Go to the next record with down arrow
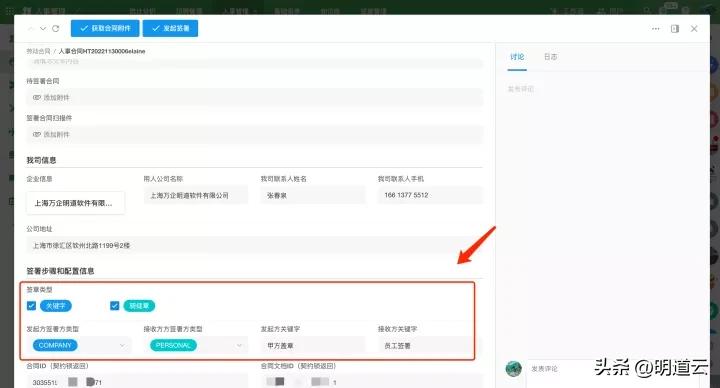This screenshot has height=388, width=720. pyautogui.click(x=43, y=28)
